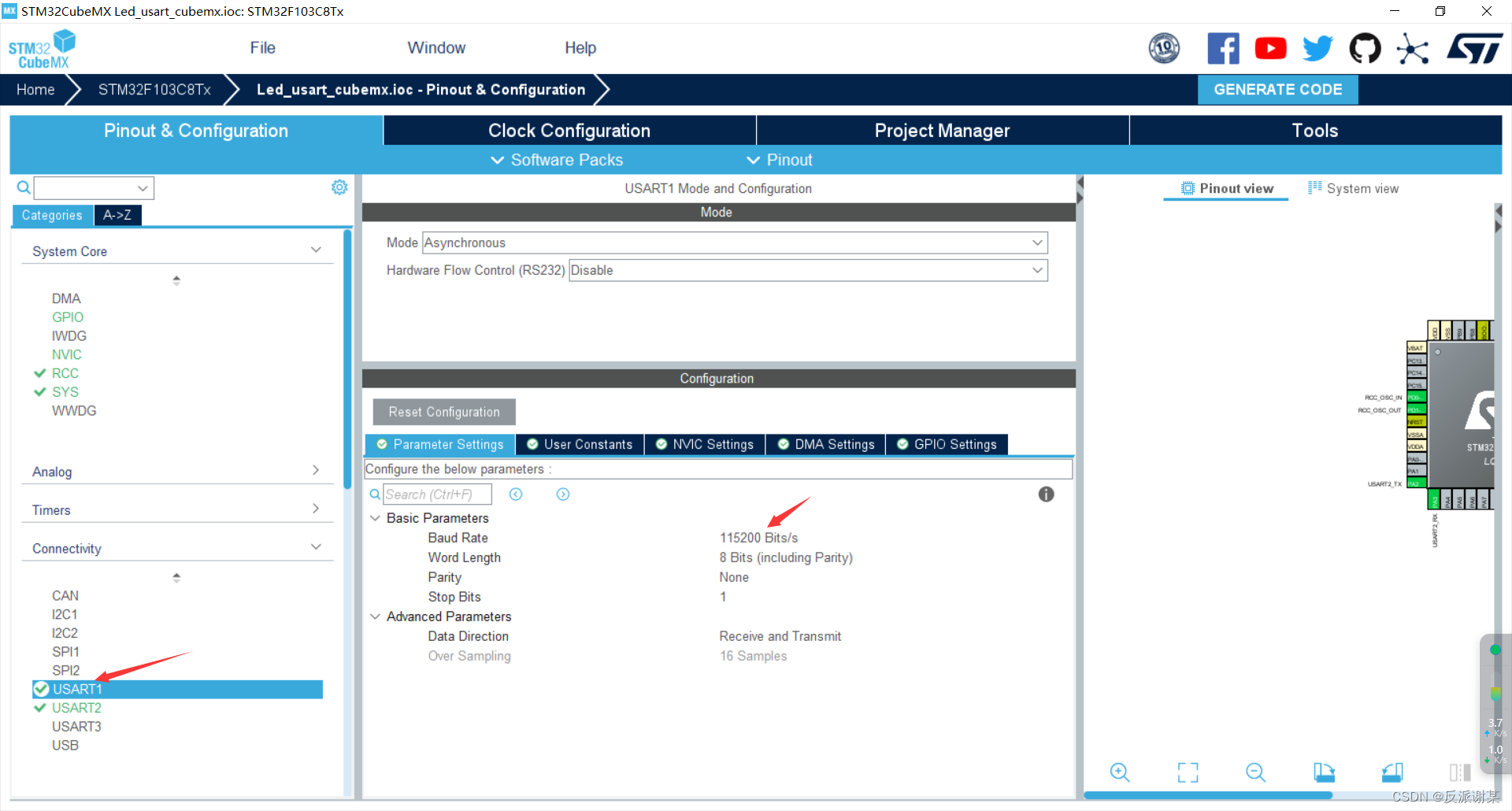Screen dimensions: 1512x811
Task: Collapse the Basic Parameters group
Action: point(375,518)
